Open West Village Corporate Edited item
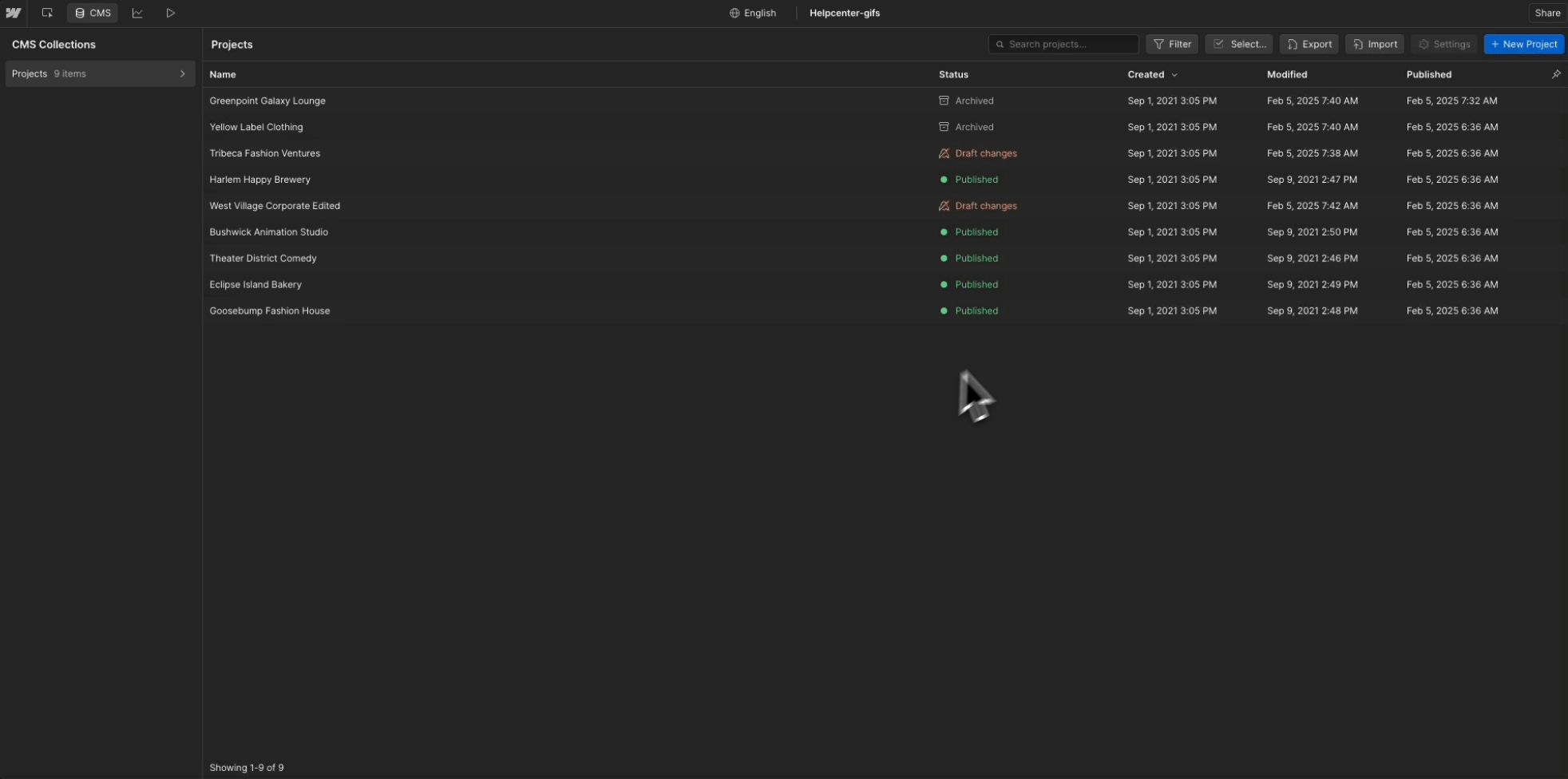 point(275,206)
